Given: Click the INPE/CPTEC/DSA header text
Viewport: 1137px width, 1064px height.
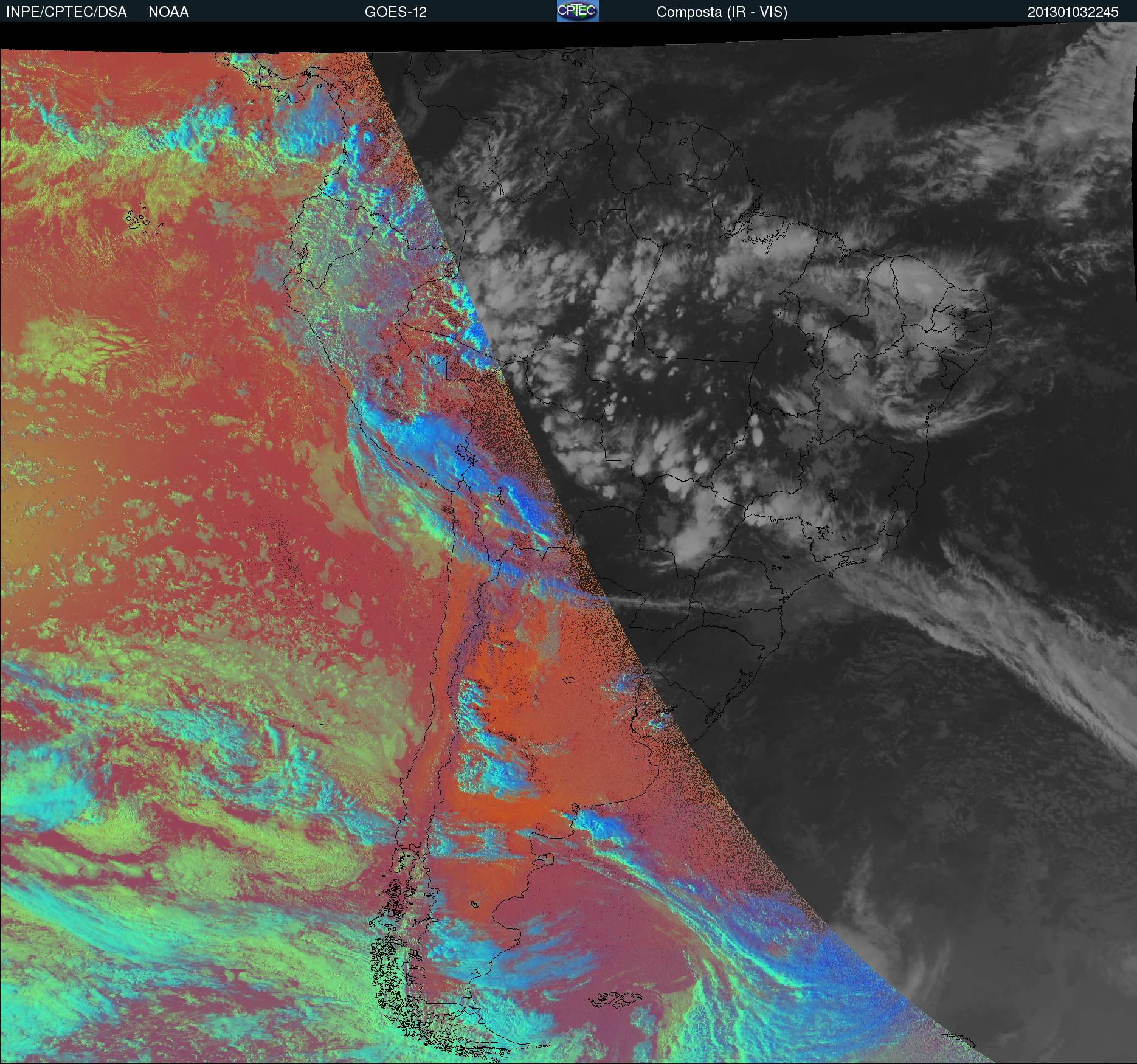Looking at the screenshot, I should tap(66, 12).
